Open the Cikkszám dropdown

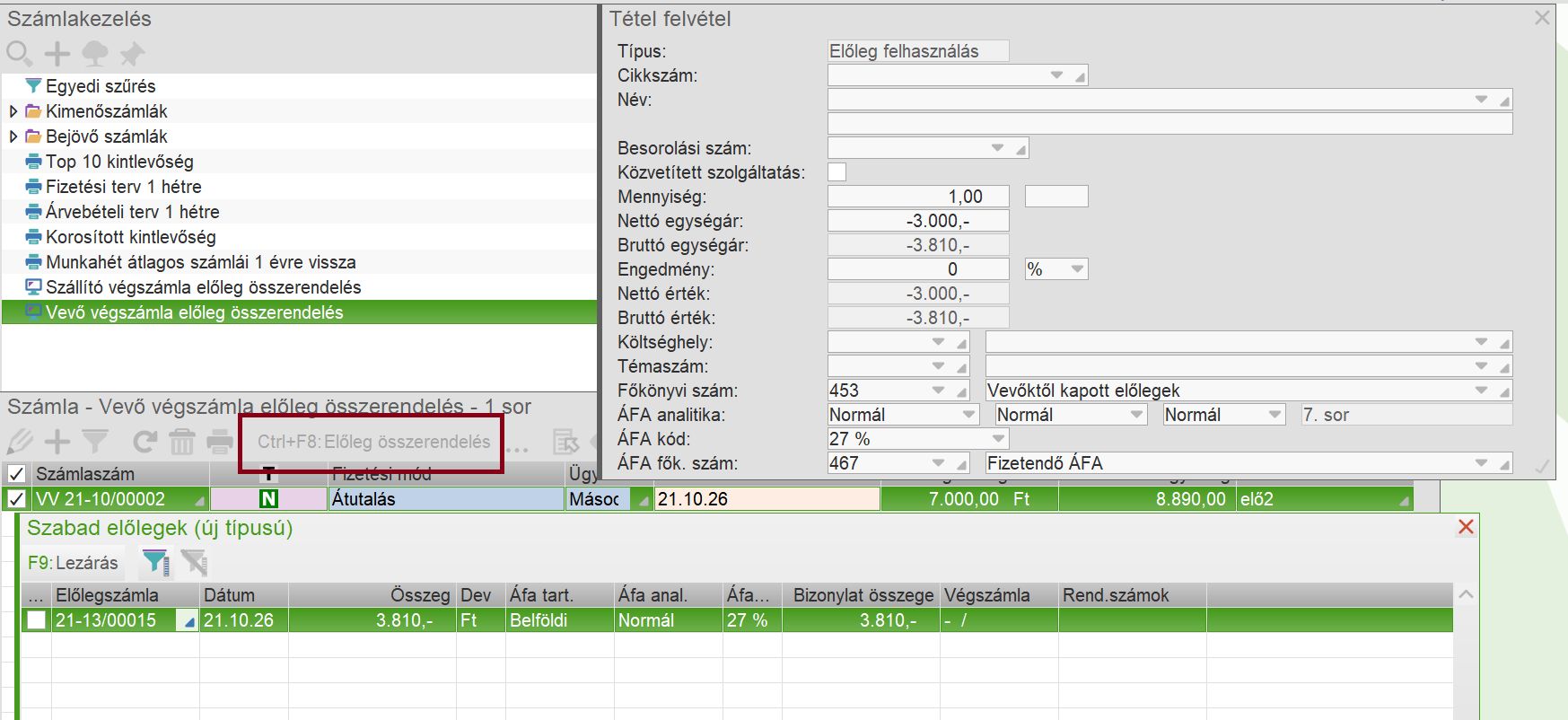1057,75
